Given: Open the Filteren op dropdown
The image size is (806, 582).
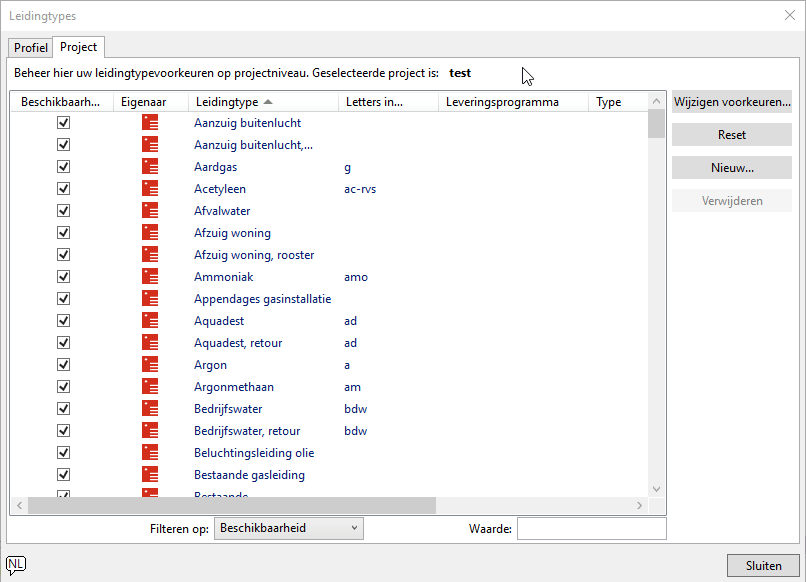Looking at the screenshot, I should click(289, 529).
